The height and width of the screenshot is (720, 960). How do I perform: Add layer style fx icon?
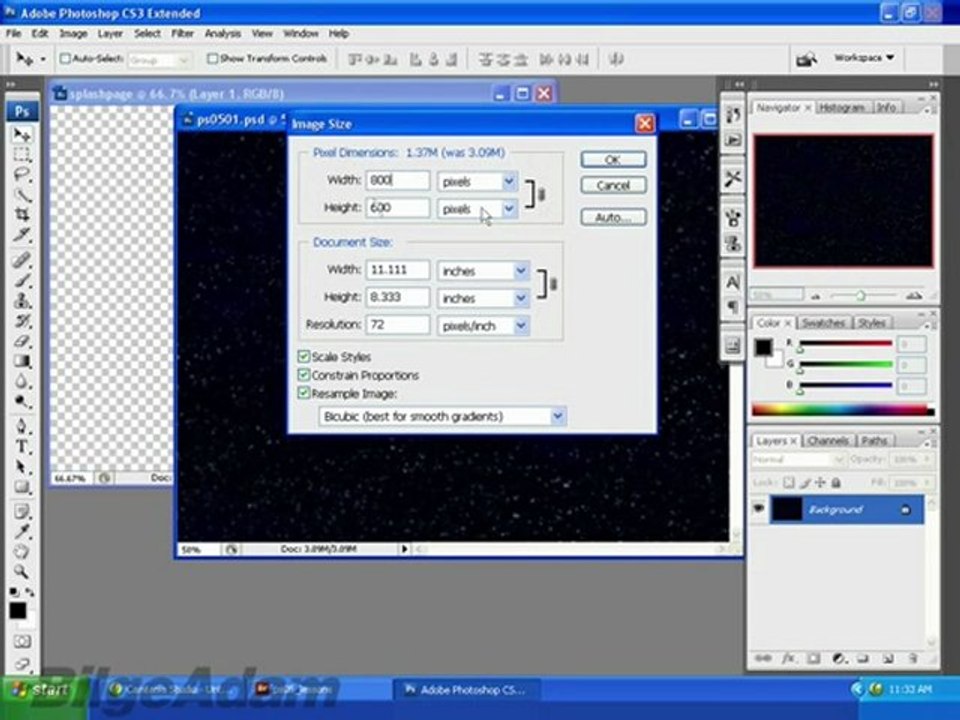coord(789,659)
